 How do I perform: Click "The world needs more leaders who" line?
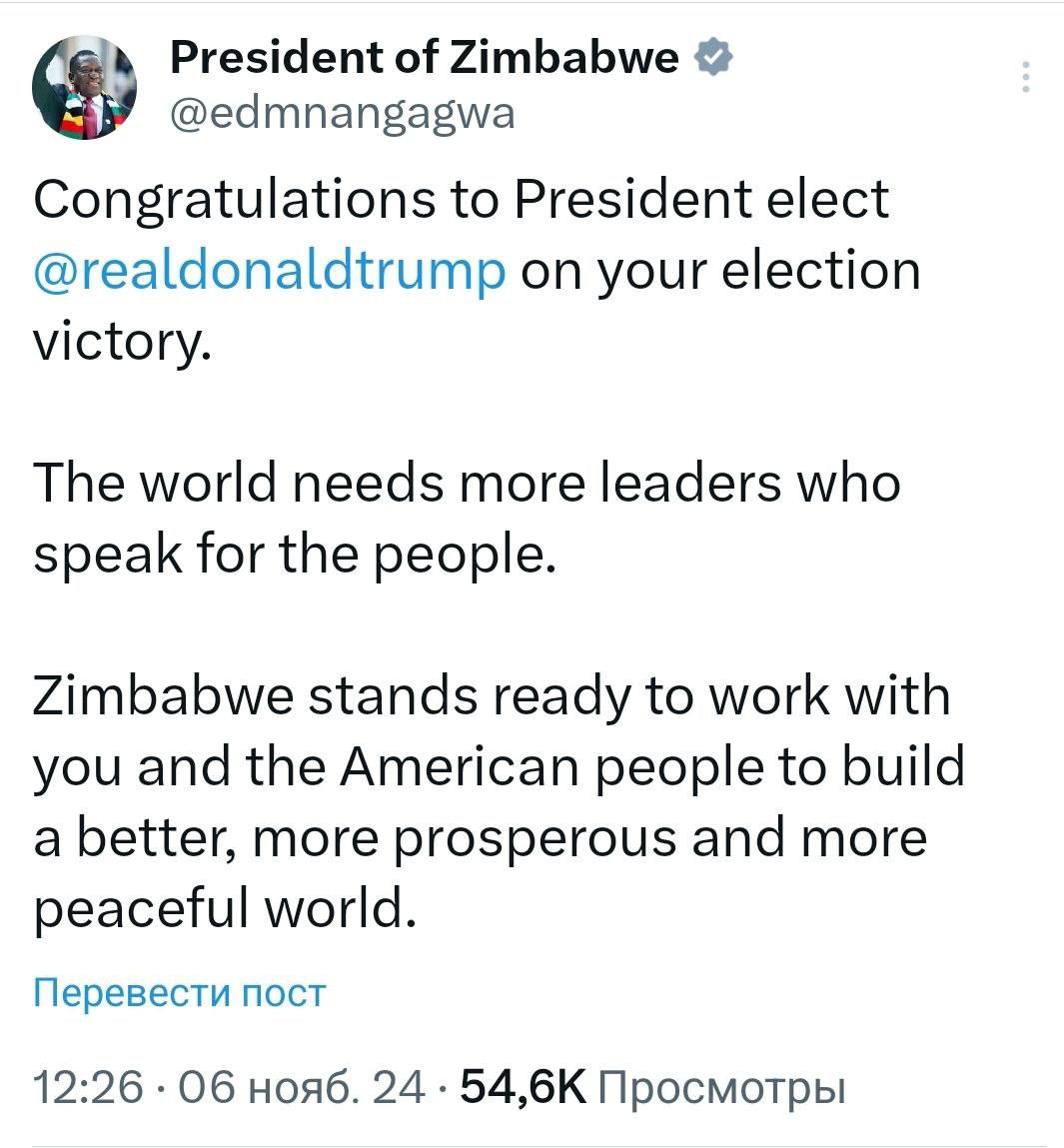pyautogui.click(x=467, y=484)
